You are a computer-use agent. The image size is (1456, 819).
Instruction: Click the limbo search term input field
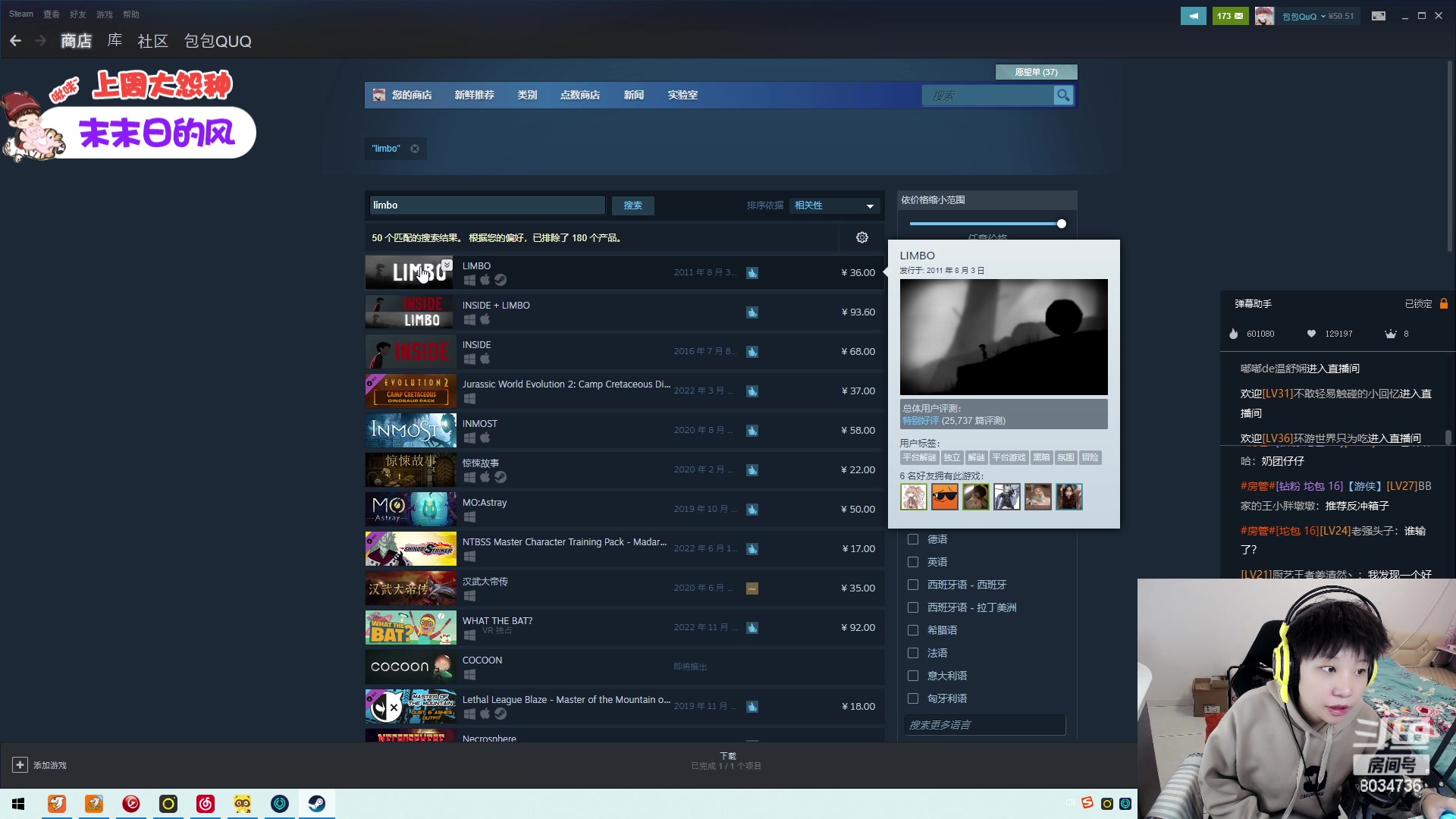coord(487,206)
